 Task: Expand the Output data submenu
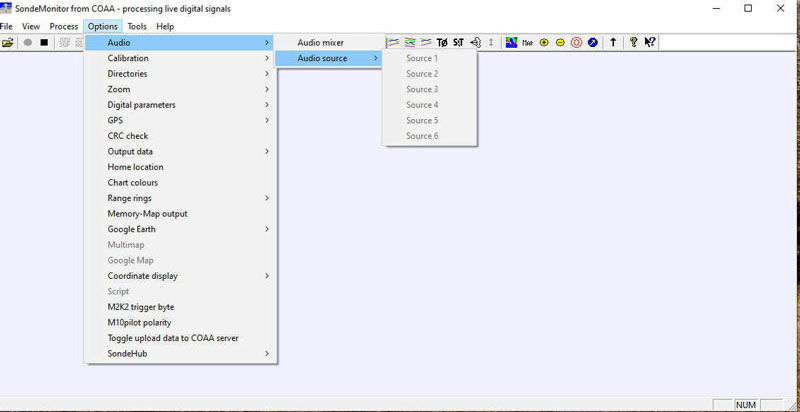pyautogui.click(x=180, y=151)
